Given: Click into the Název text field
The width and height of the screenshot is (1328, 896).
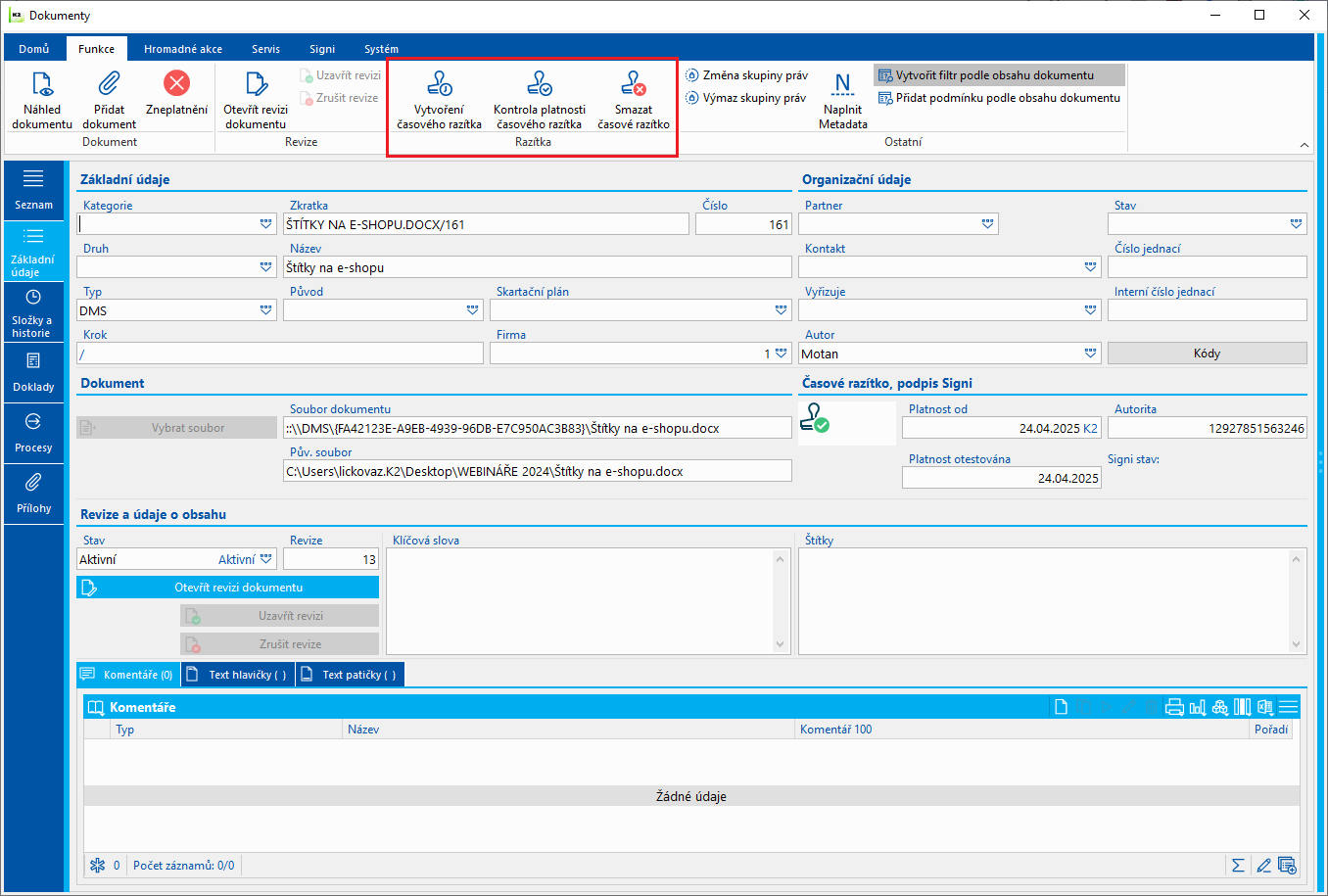Looking at the screenshot, I should coord(537,267).
